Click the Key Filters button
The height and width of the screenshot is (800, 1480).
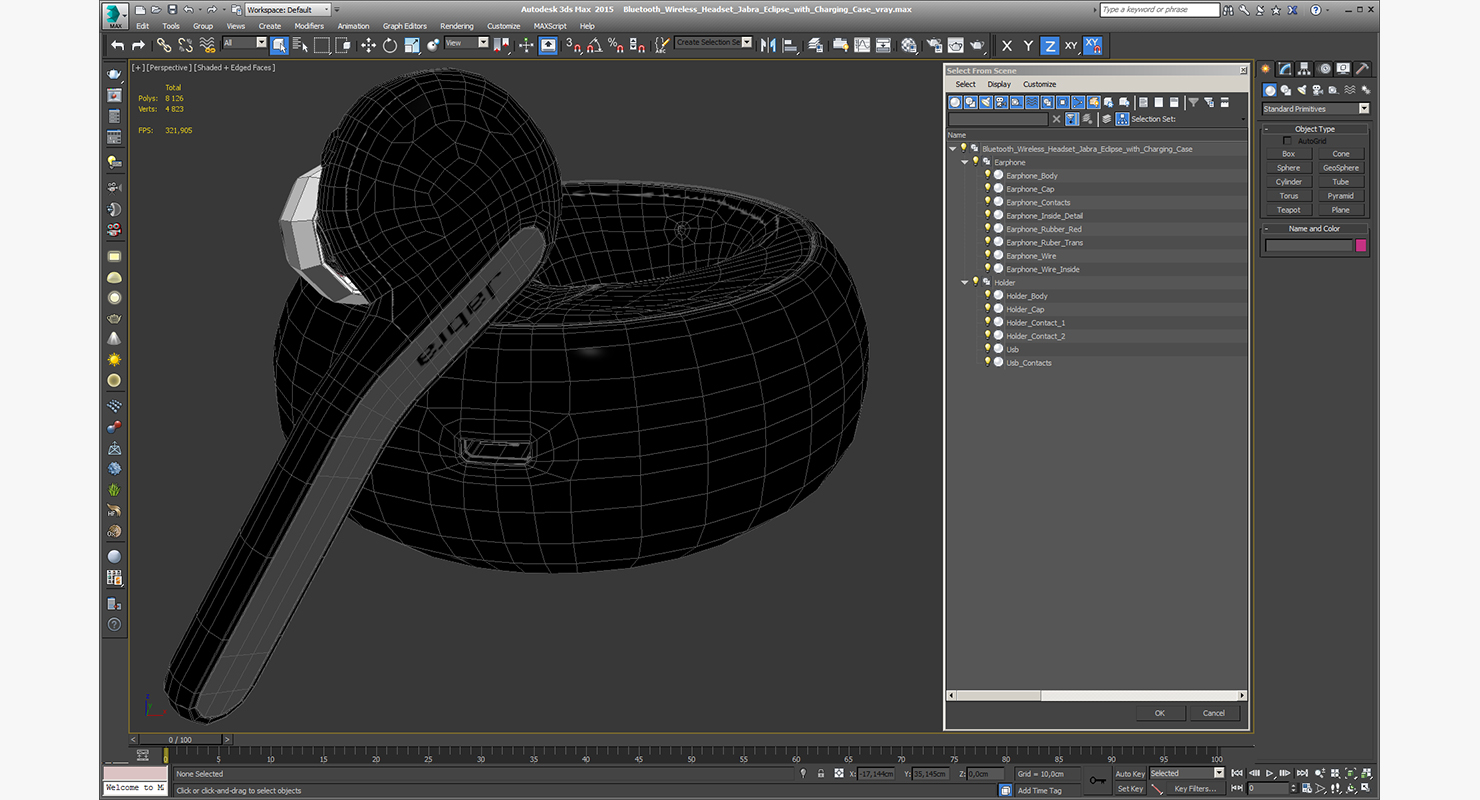[x=1195, y=789]
